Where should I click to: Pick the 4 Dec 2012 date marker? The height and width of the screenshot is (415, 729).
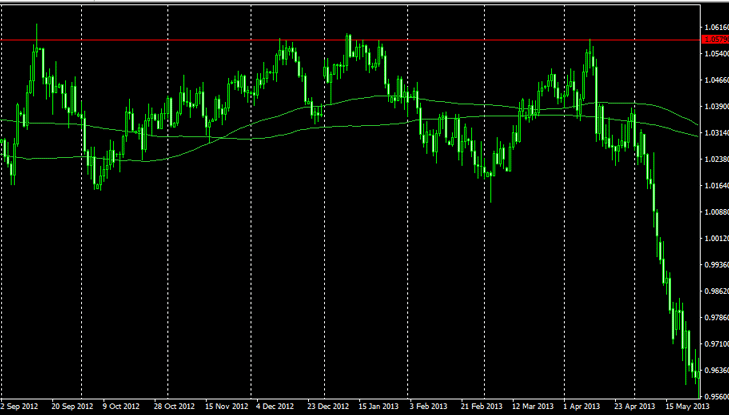pyautogui.click(x=275, y=407)
